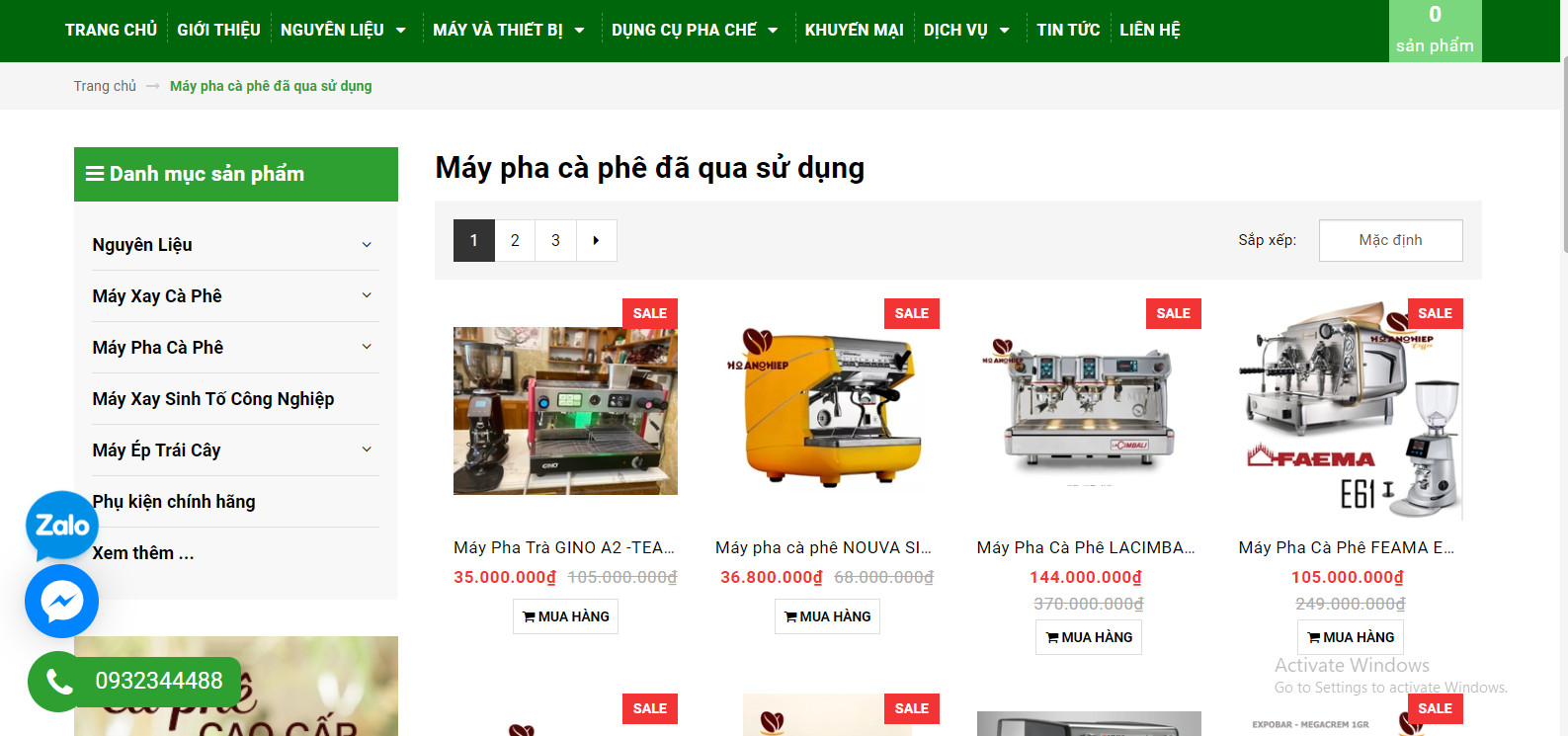Open the Mặc định sort dropdown
The width and height of the screenshot is (1568, 736).
[1390, 240]
